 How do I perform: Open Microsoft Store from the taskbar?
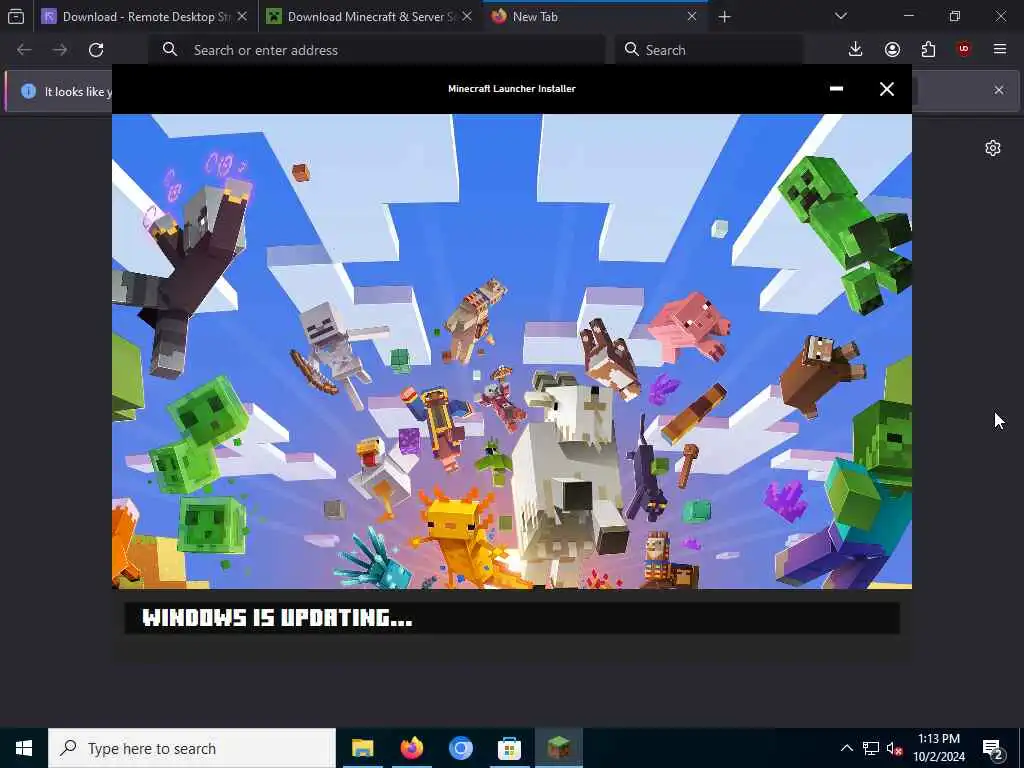509,748
